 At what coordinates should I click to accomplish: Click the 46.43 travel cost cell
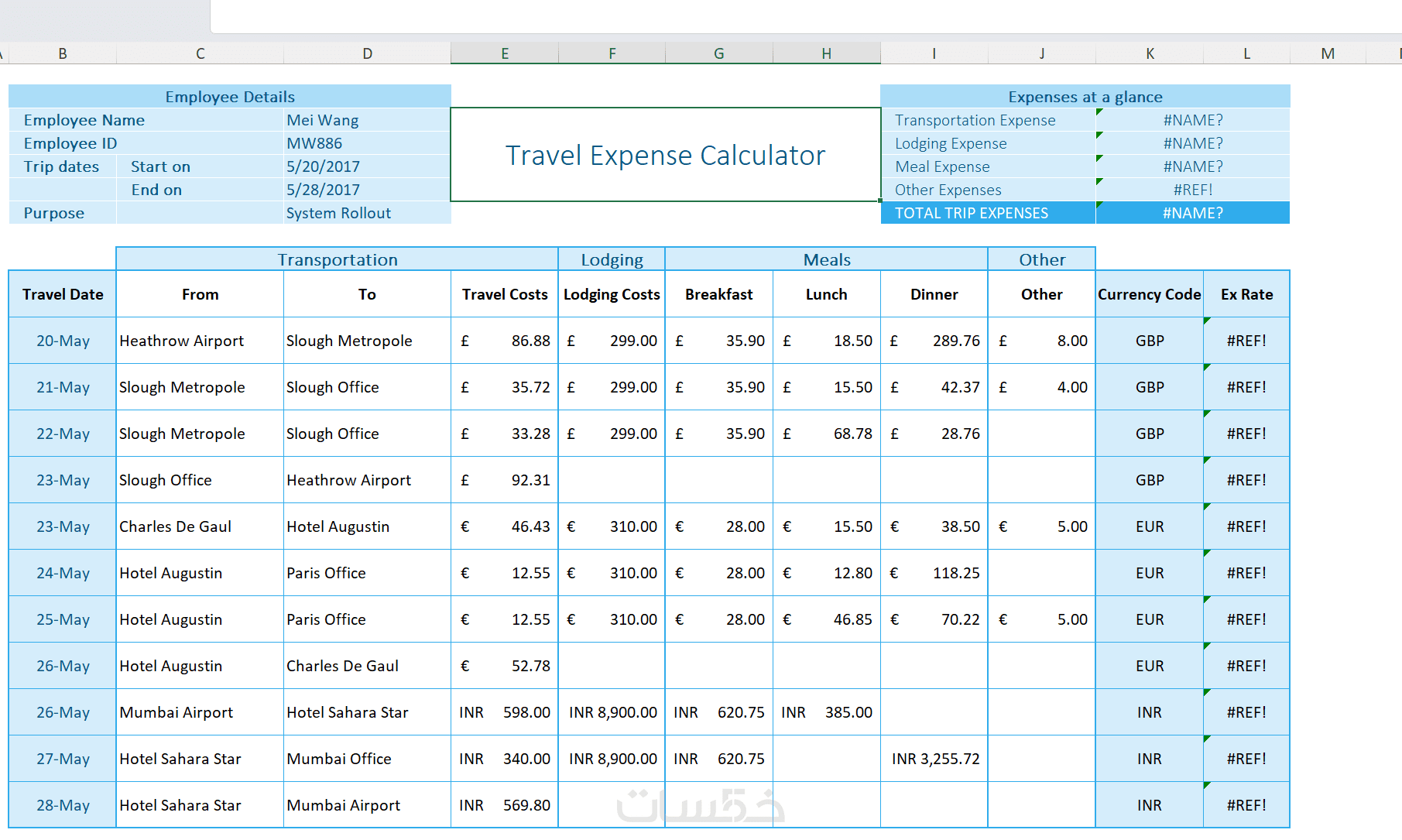point(505,526)
